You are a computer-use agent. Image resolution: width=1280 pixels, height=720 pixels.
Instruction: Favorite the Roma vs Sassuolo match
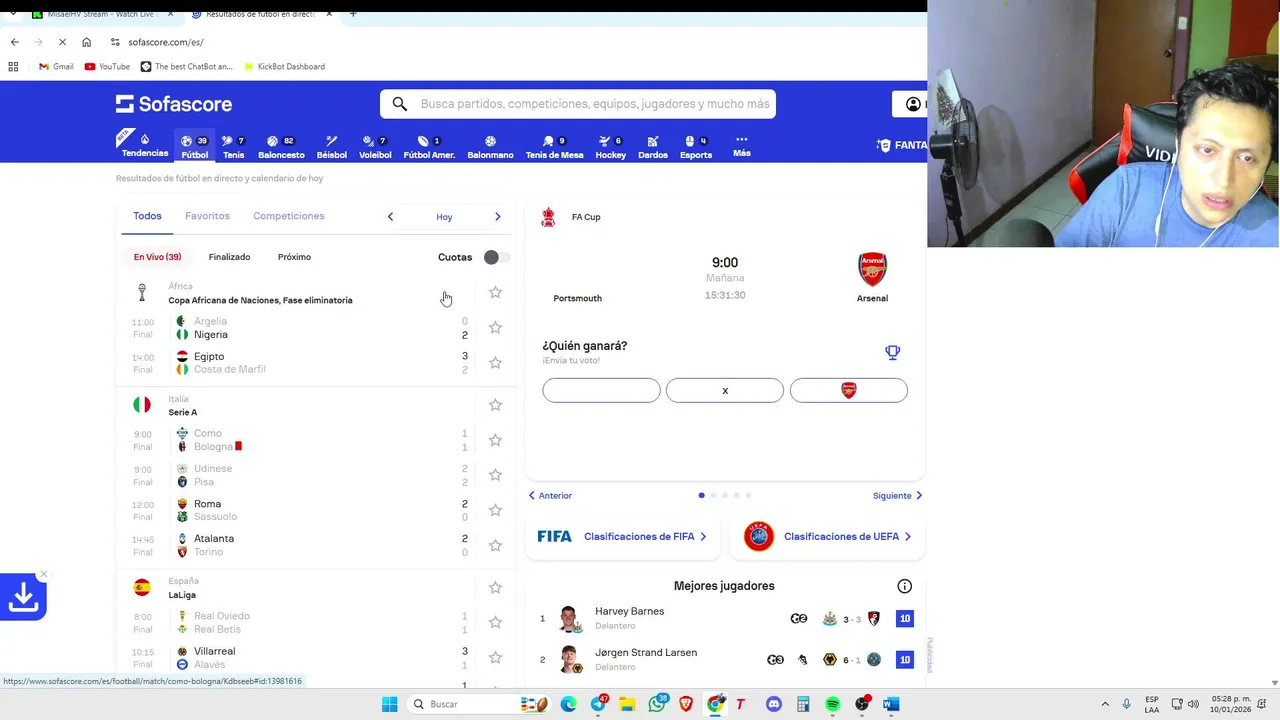495,510
